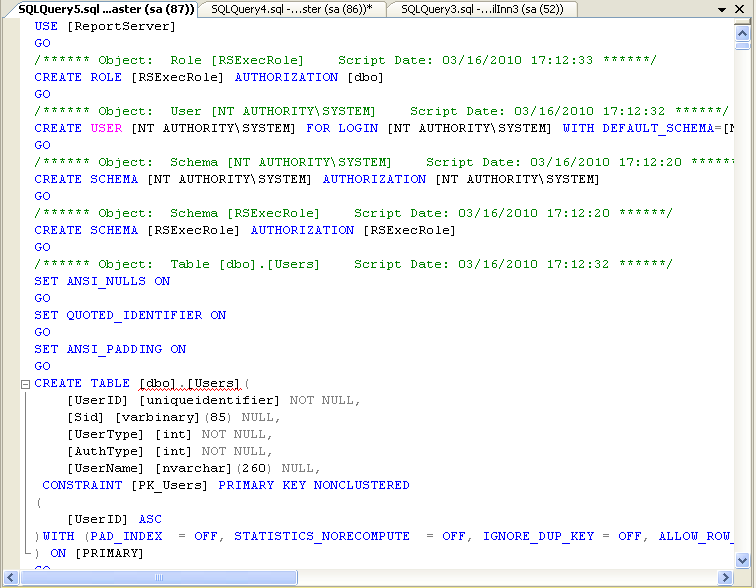Click [AuthType] [int] column line

click(x=169, y=451)
